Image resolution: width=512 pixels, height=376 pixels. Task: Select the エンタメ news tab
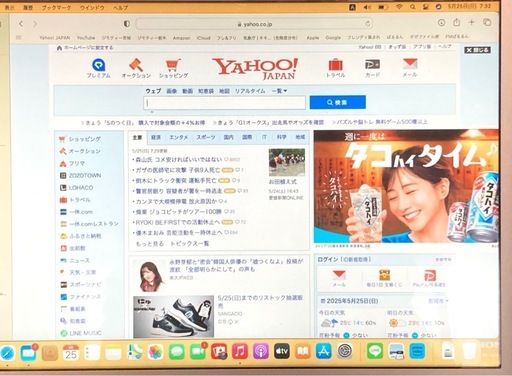coord(179,137)
